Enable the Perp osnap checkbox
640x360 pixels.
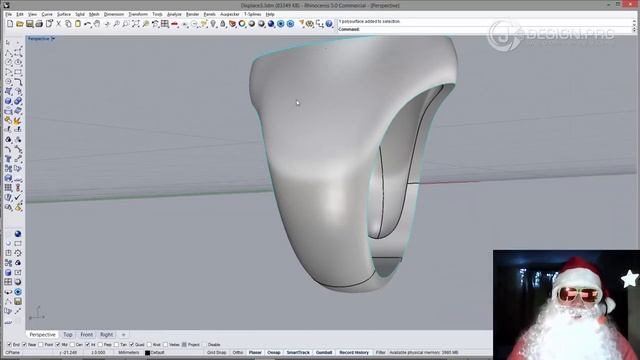100,345
